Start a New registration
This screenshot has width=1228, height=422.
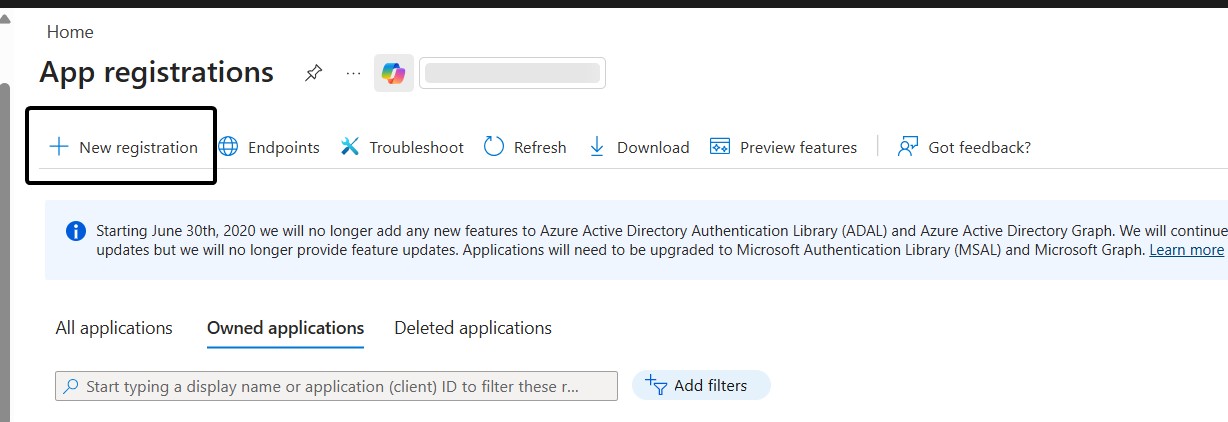pos(123,147)
